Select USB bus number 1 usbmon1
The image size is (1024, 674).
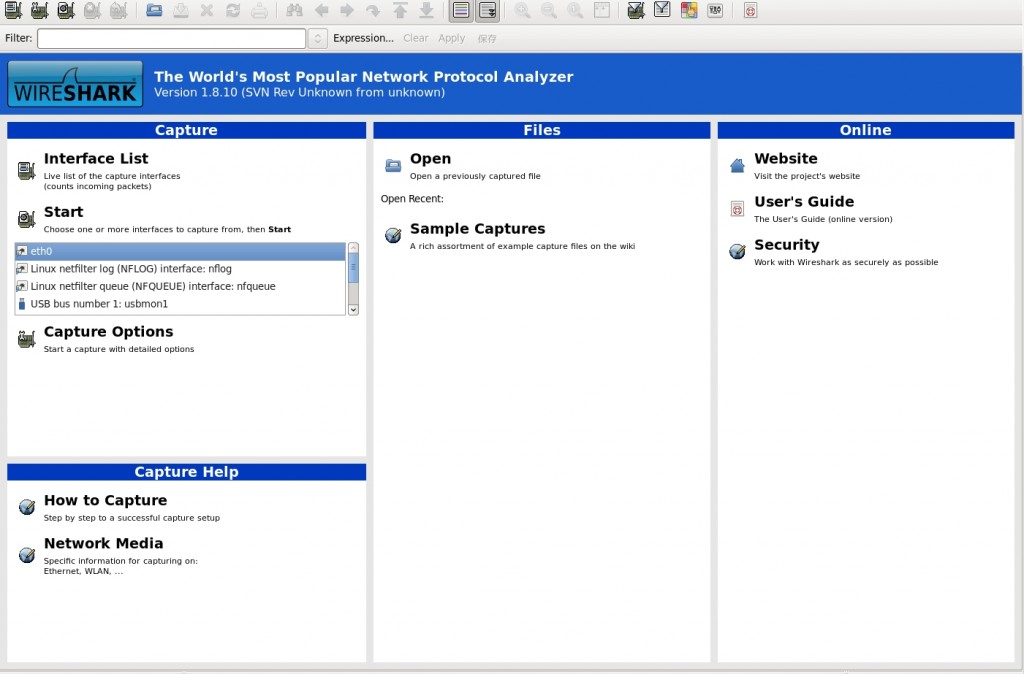pos(180,304)
